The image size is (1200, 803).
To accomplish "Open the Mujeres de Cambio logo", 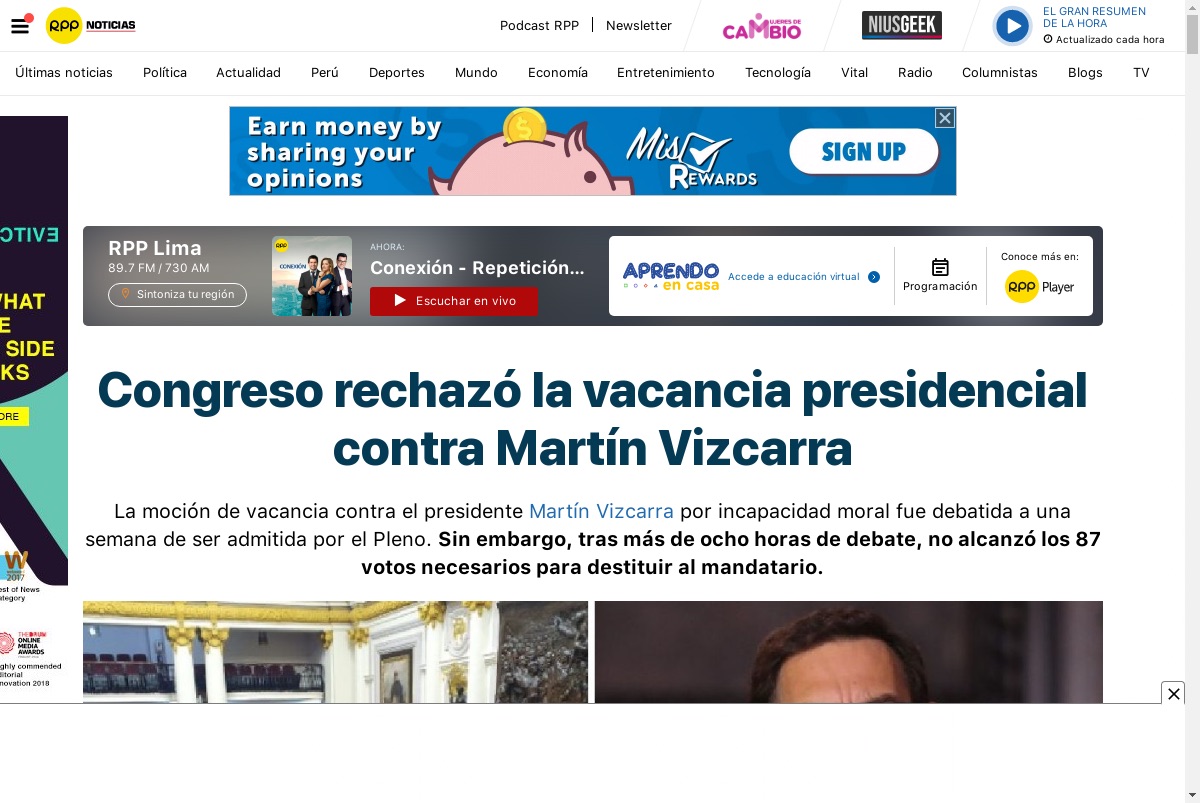I will tap(762, 26).
